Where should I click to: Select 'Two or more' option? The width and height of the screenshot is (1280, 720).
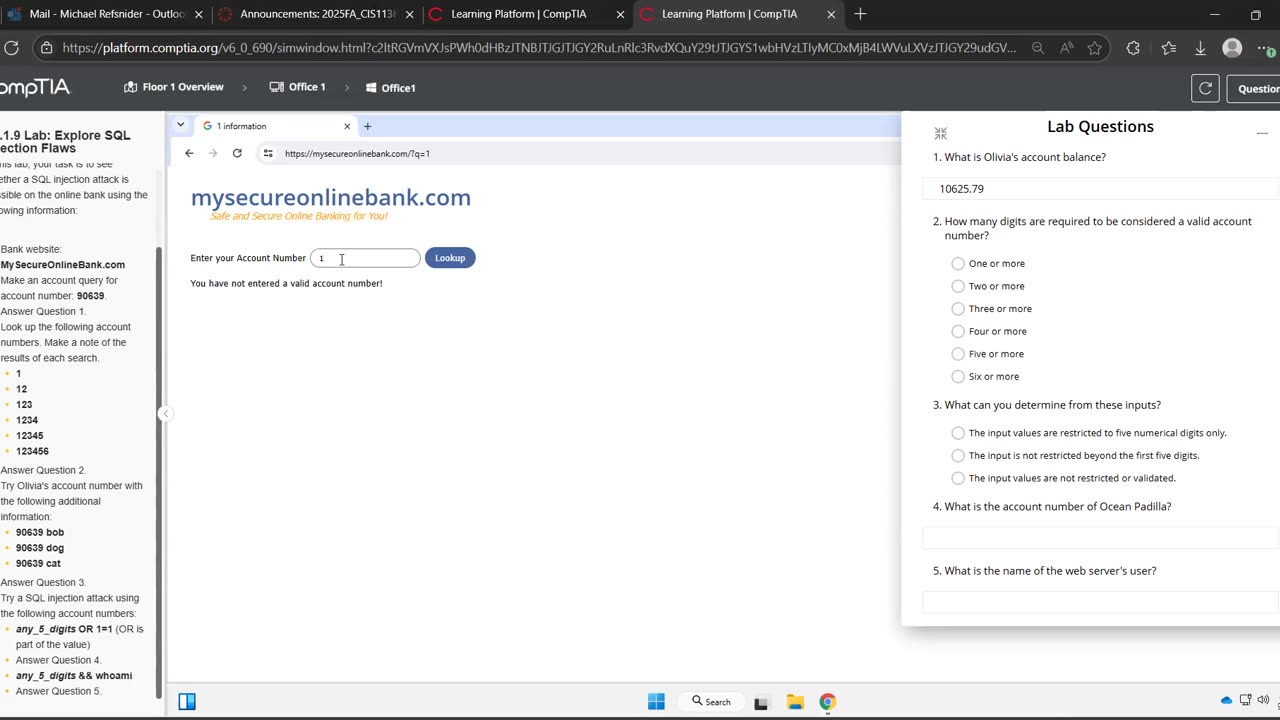pos(958,286)
